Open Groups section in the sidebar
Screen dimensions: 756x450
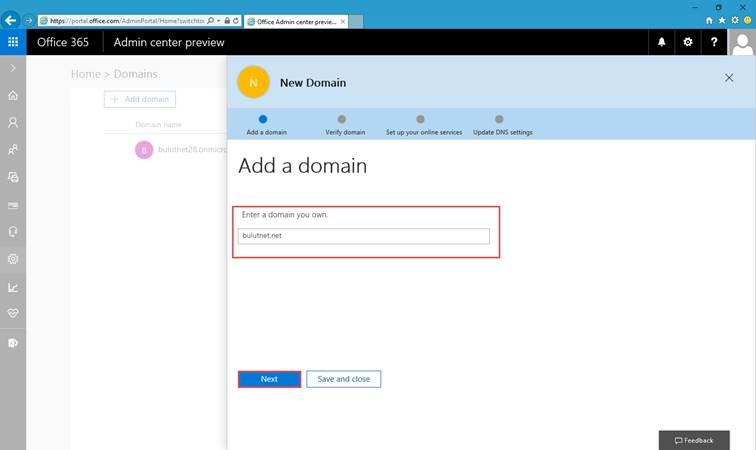(13, 150)
